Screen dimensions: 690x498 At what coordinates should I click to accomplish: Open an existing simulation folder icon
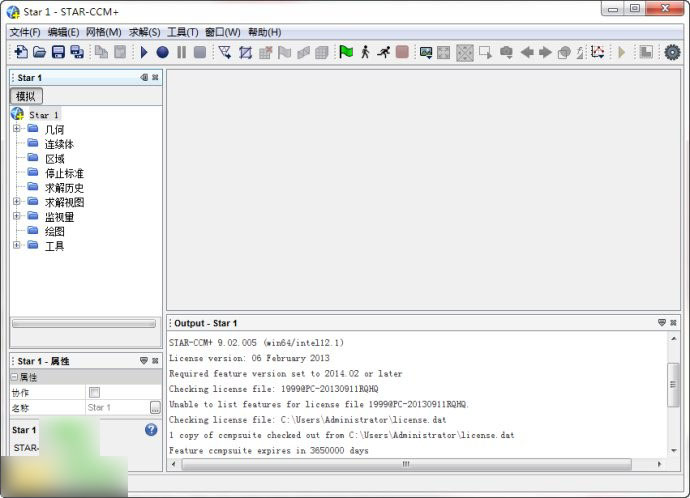[40, 52]
